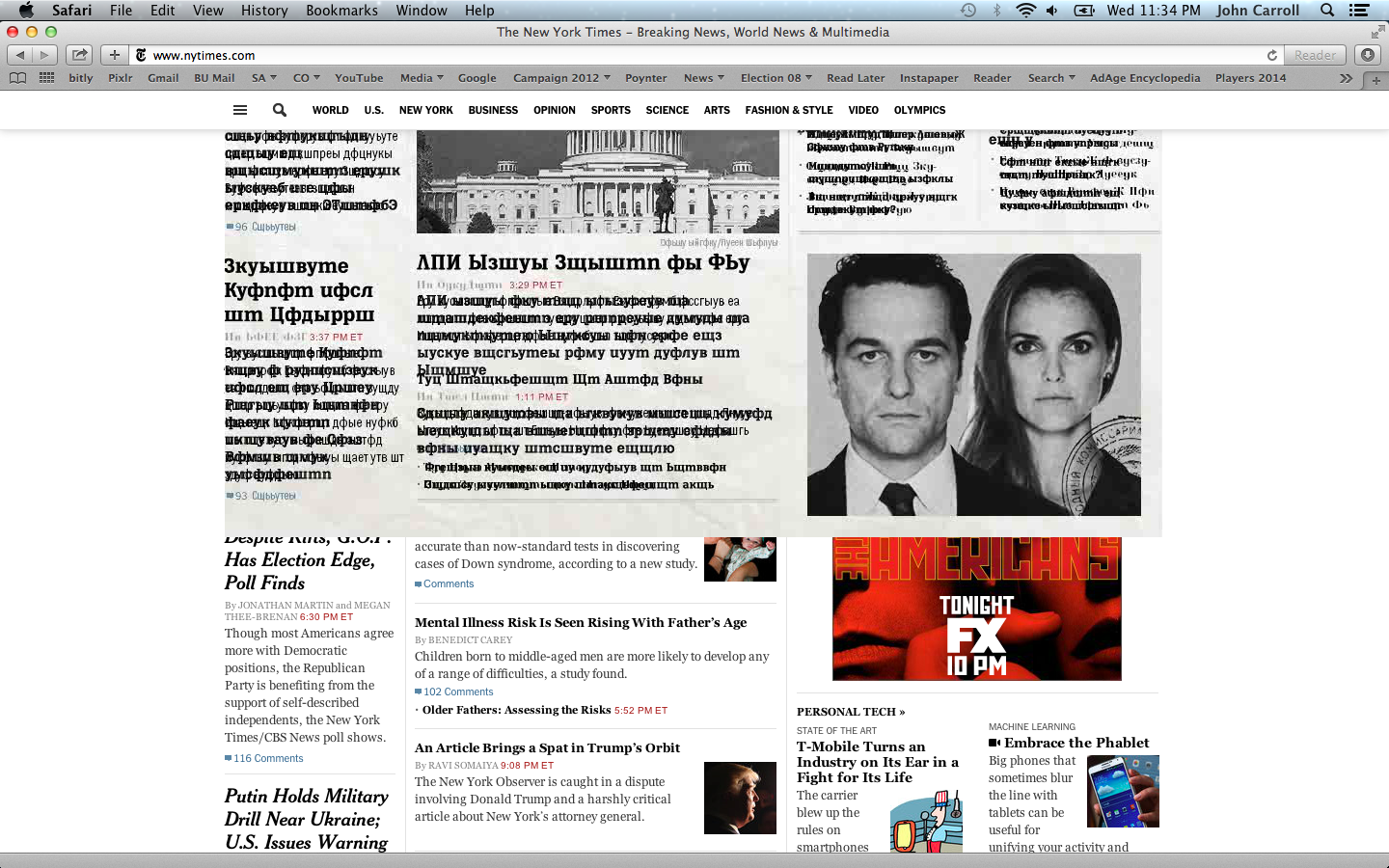Click the www.nytimes.com address field

click(675, 55)
